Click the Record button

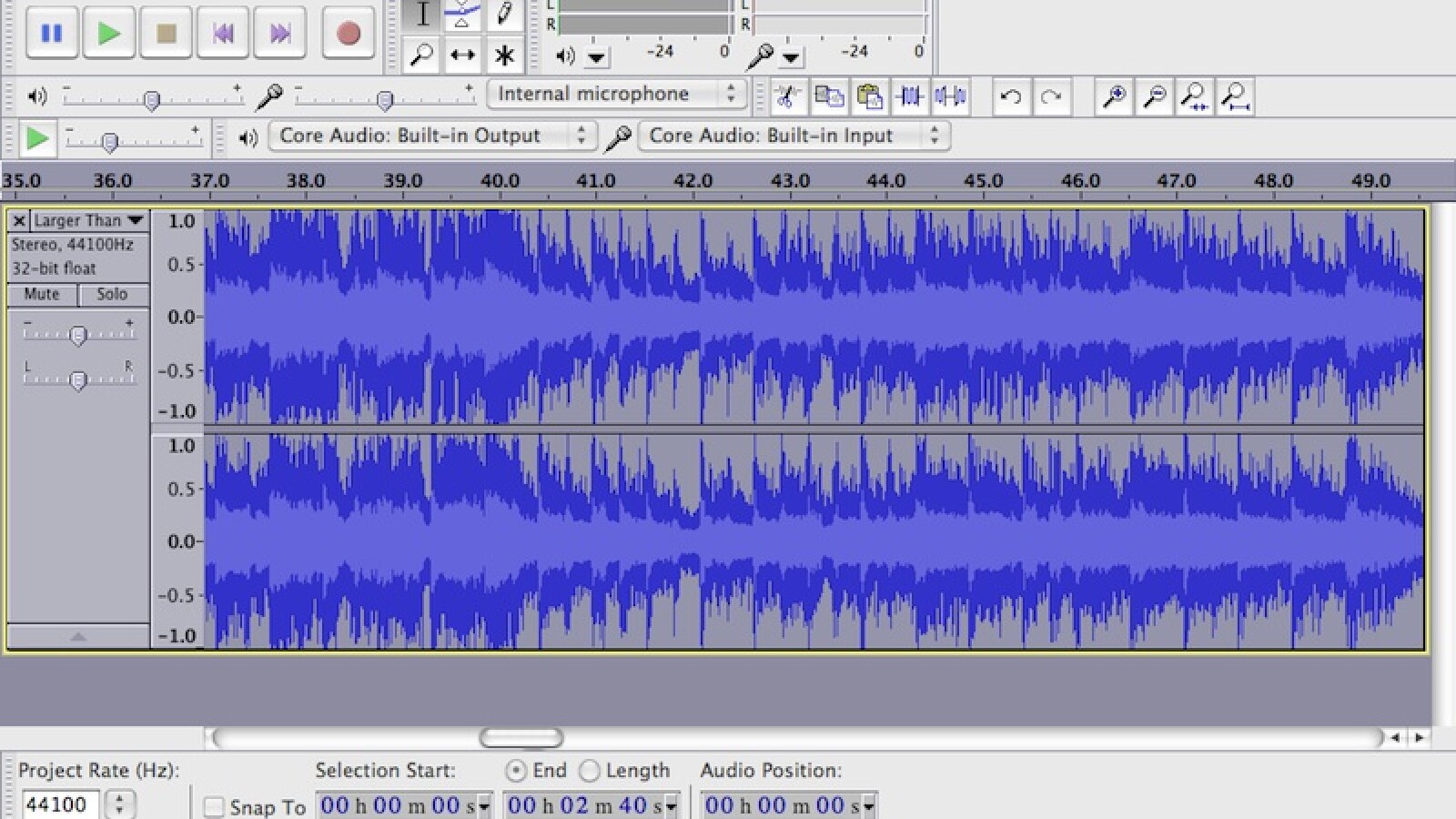[x=348, y=34]
